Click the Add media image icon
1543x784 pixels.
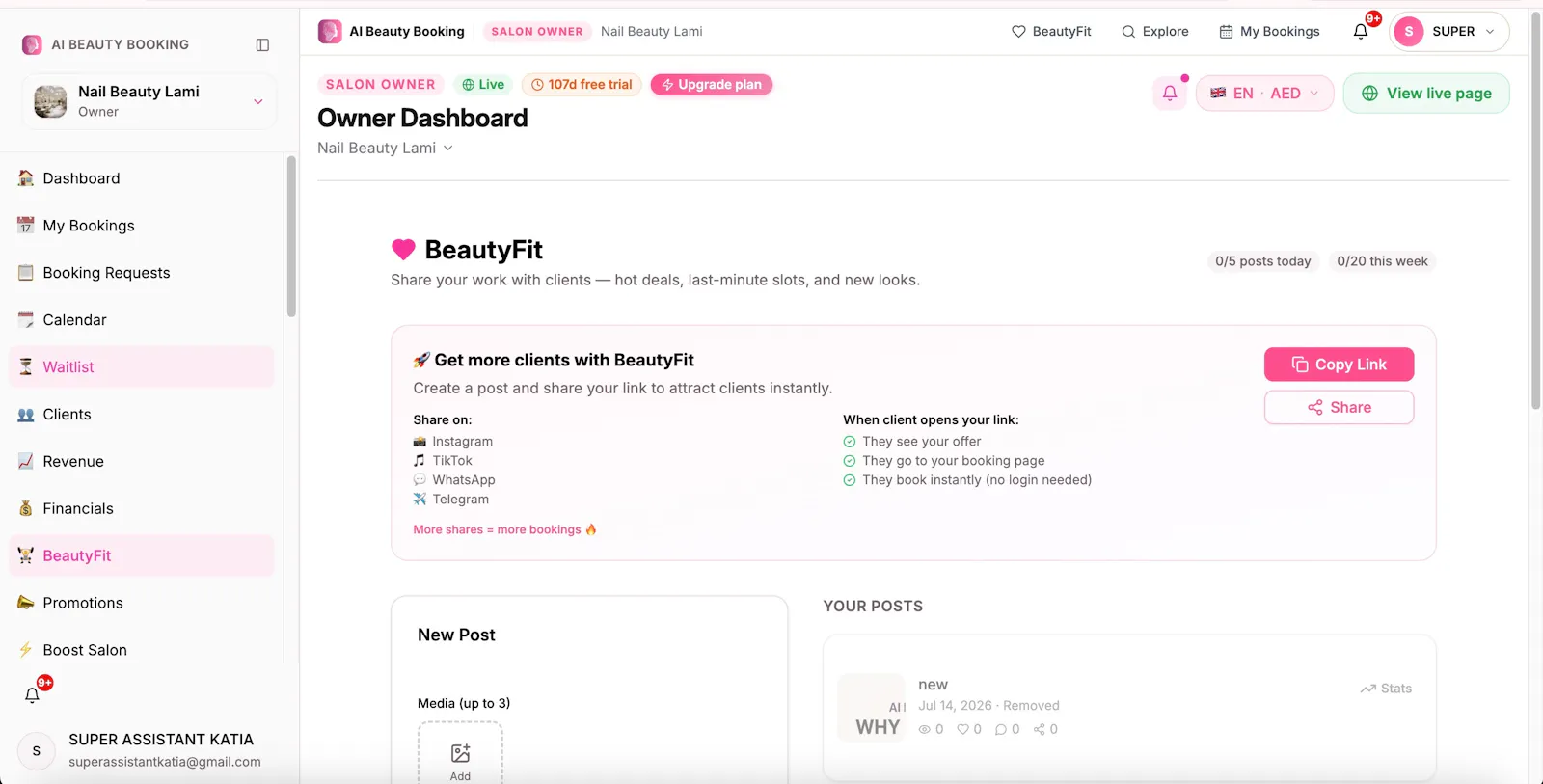460,753
